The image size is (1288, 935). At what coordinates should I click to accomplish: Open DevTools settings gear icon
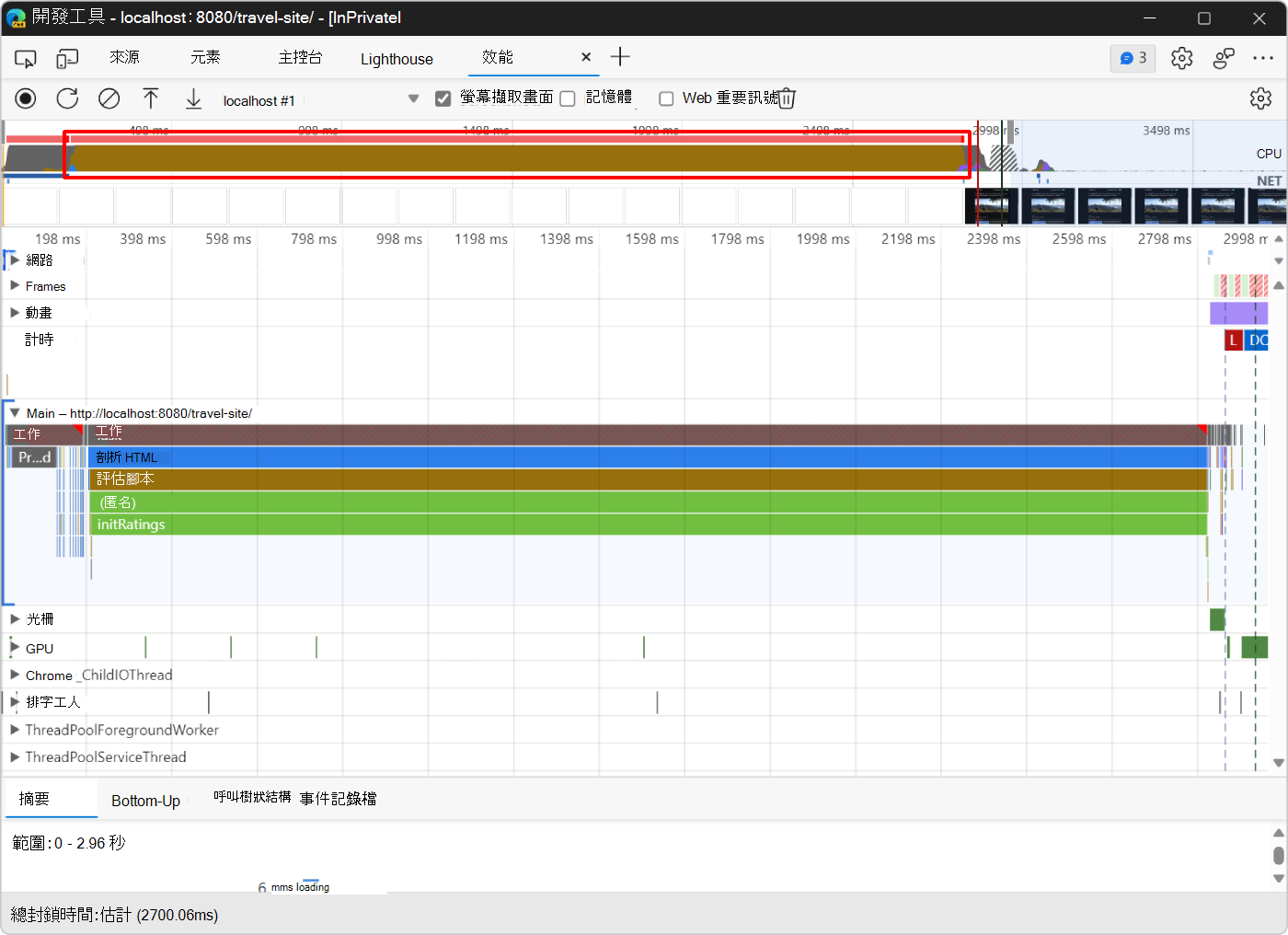point(1182,58)
